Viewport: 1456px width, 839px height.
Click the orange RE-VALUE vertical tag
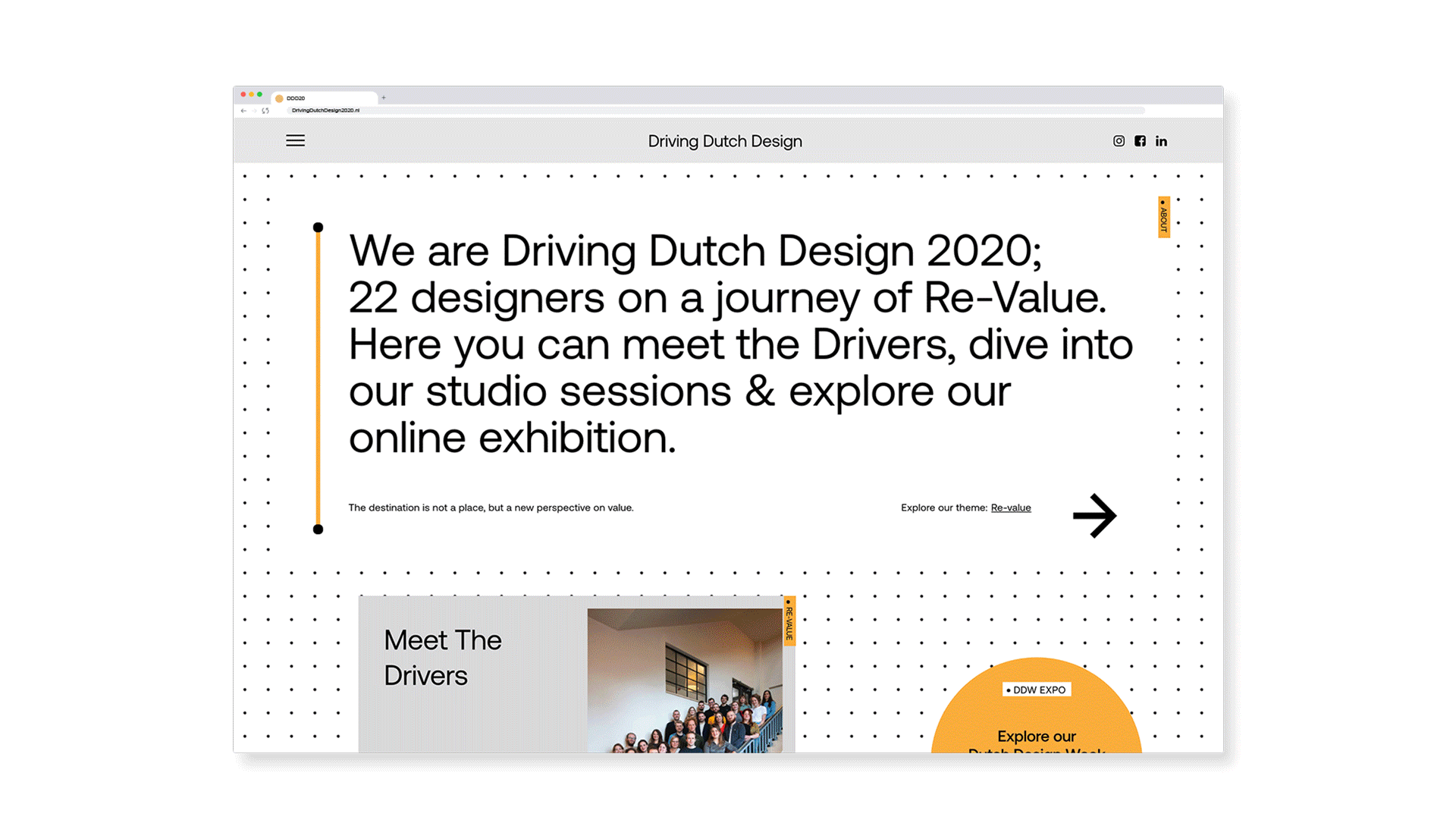coord(789,621)
